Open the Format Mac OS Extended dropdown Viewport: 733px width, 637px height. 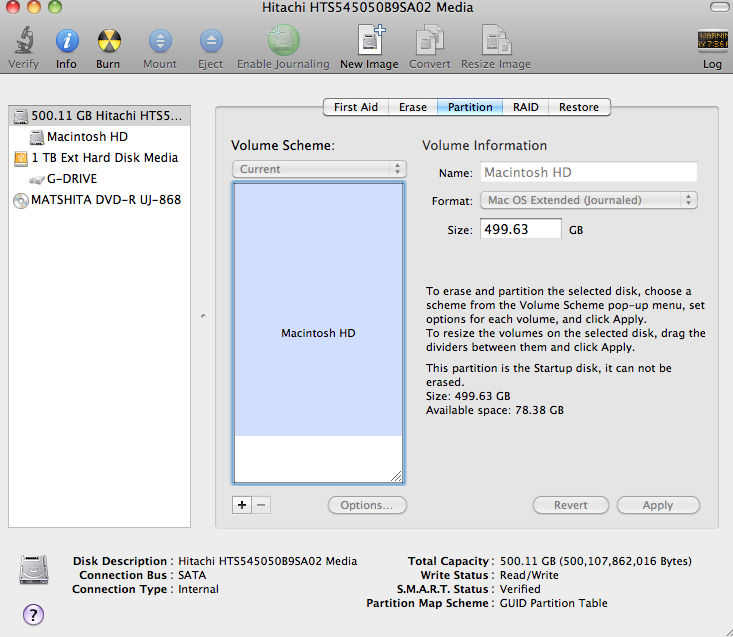589,200
